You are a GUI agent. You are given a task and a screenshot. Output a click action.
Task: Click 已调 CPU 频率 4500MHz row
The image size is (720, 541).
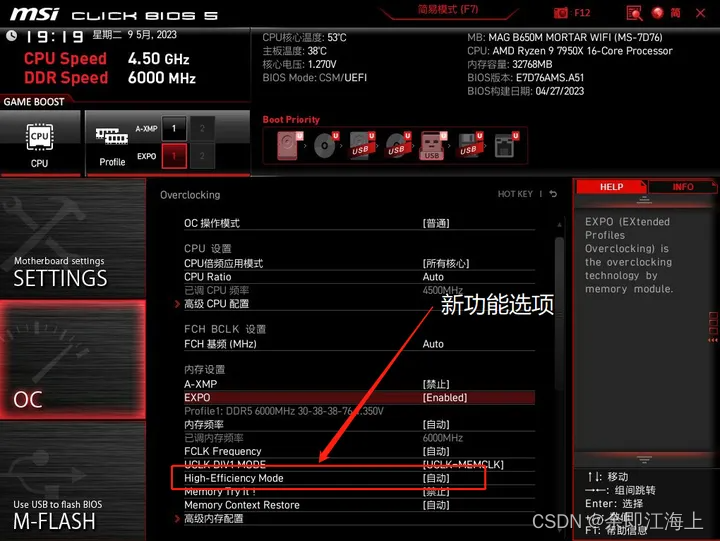(x=359, y=290)
